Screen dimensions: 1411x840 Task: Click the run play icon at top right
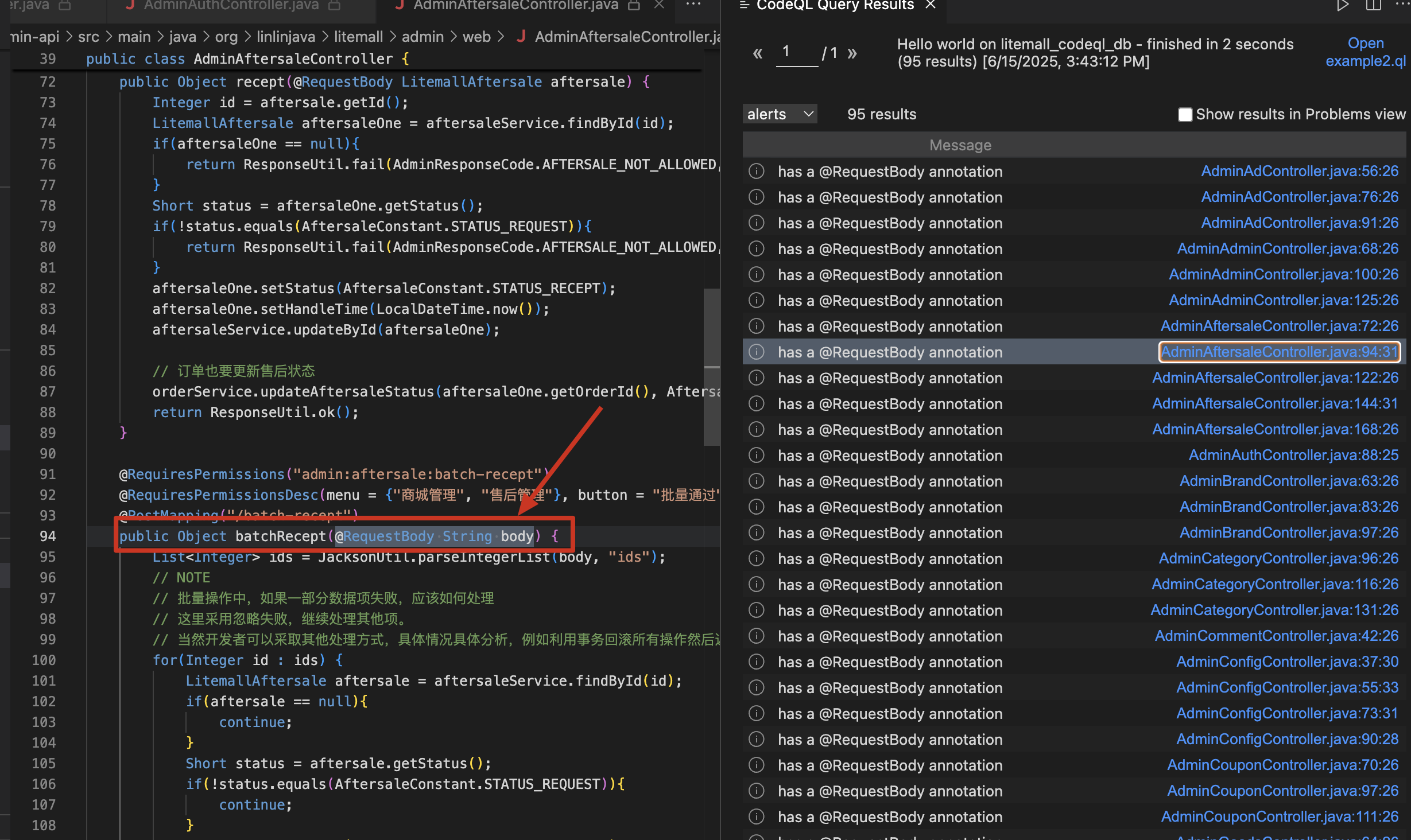(1342, 6)
